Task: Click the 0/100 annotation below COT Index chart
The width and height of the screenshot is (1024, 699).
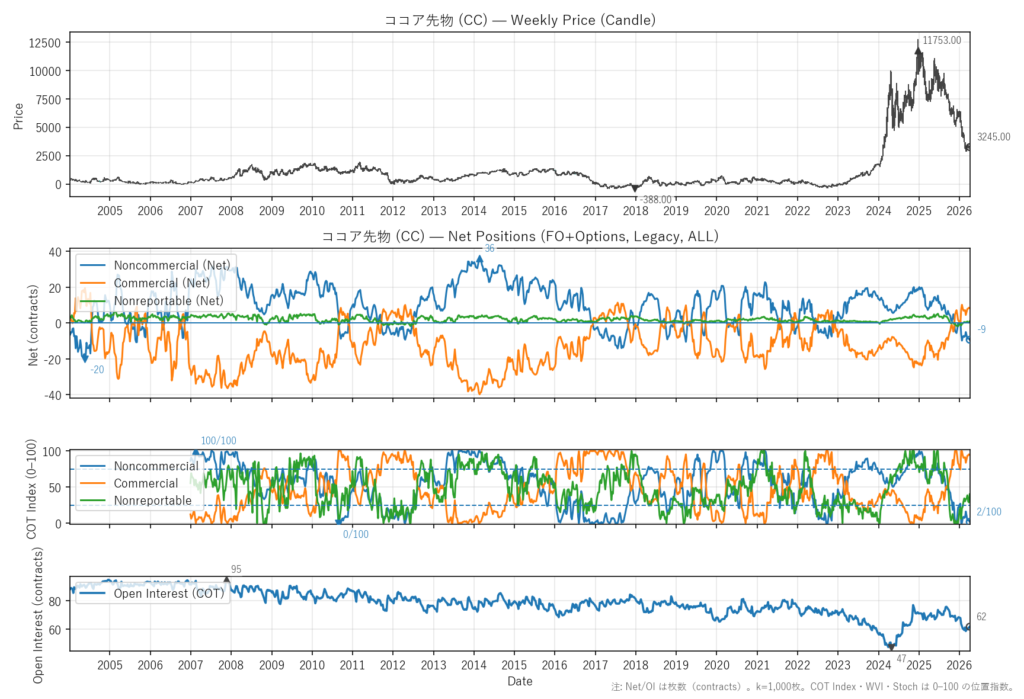Action: click(x=355, y=534)
